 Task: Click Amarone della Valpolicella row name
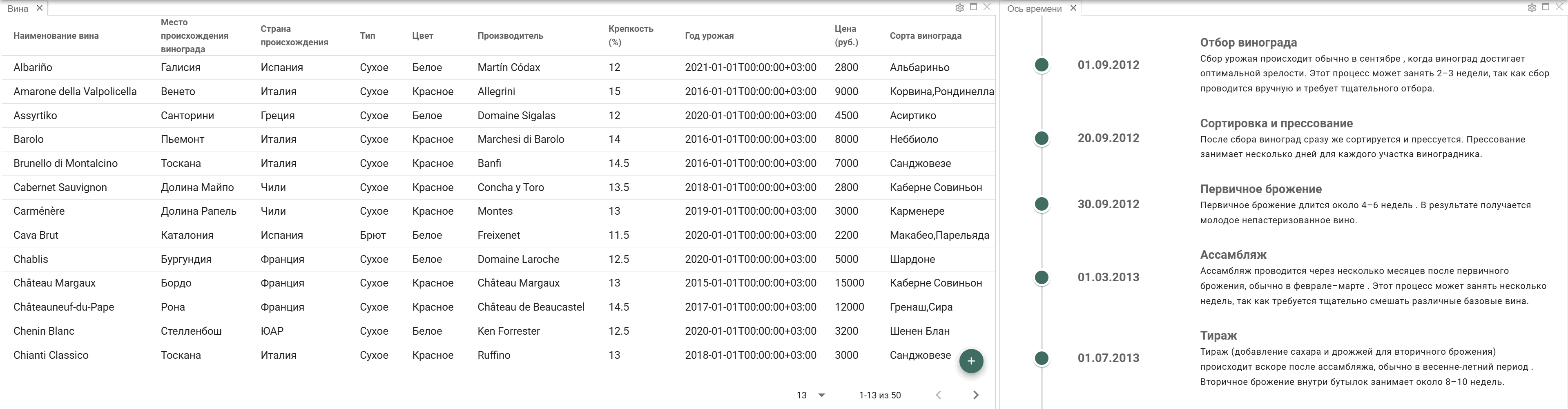(x=75, y=92)
